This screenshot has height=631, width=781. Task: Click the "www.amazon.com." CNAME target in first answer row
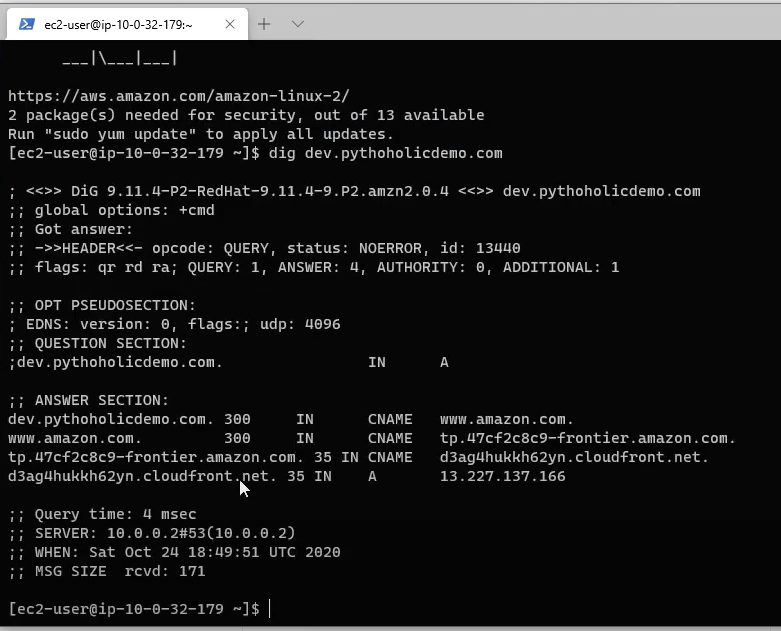507,419
